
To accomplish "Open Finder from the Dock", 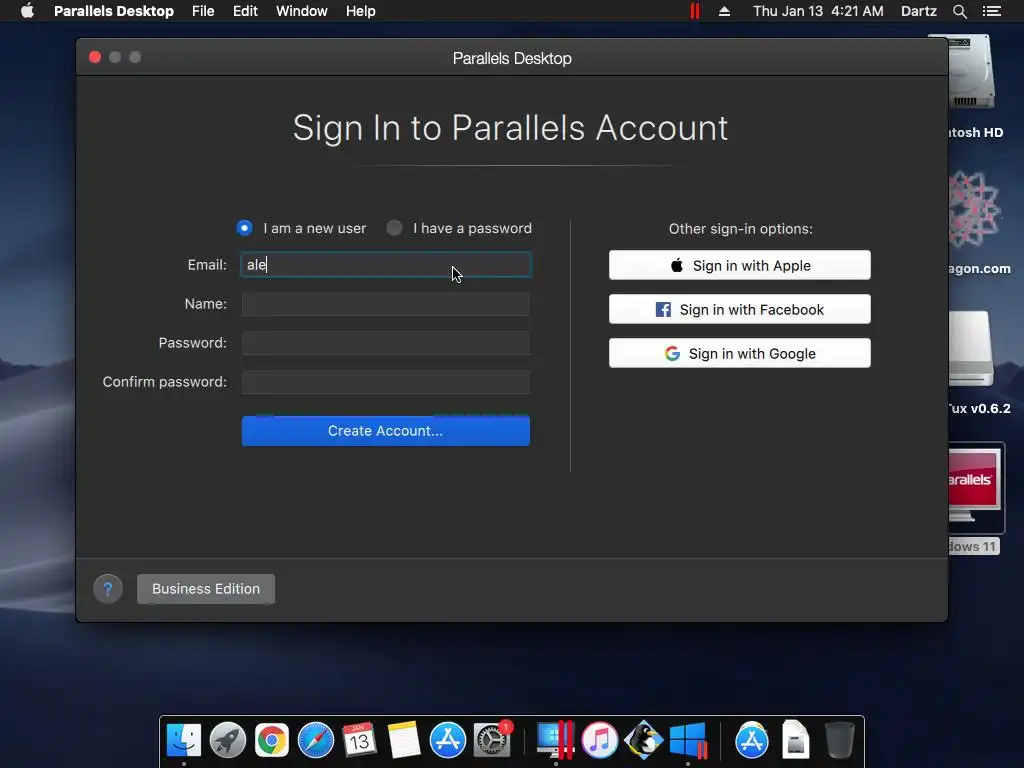I will (x=184, y=740).
